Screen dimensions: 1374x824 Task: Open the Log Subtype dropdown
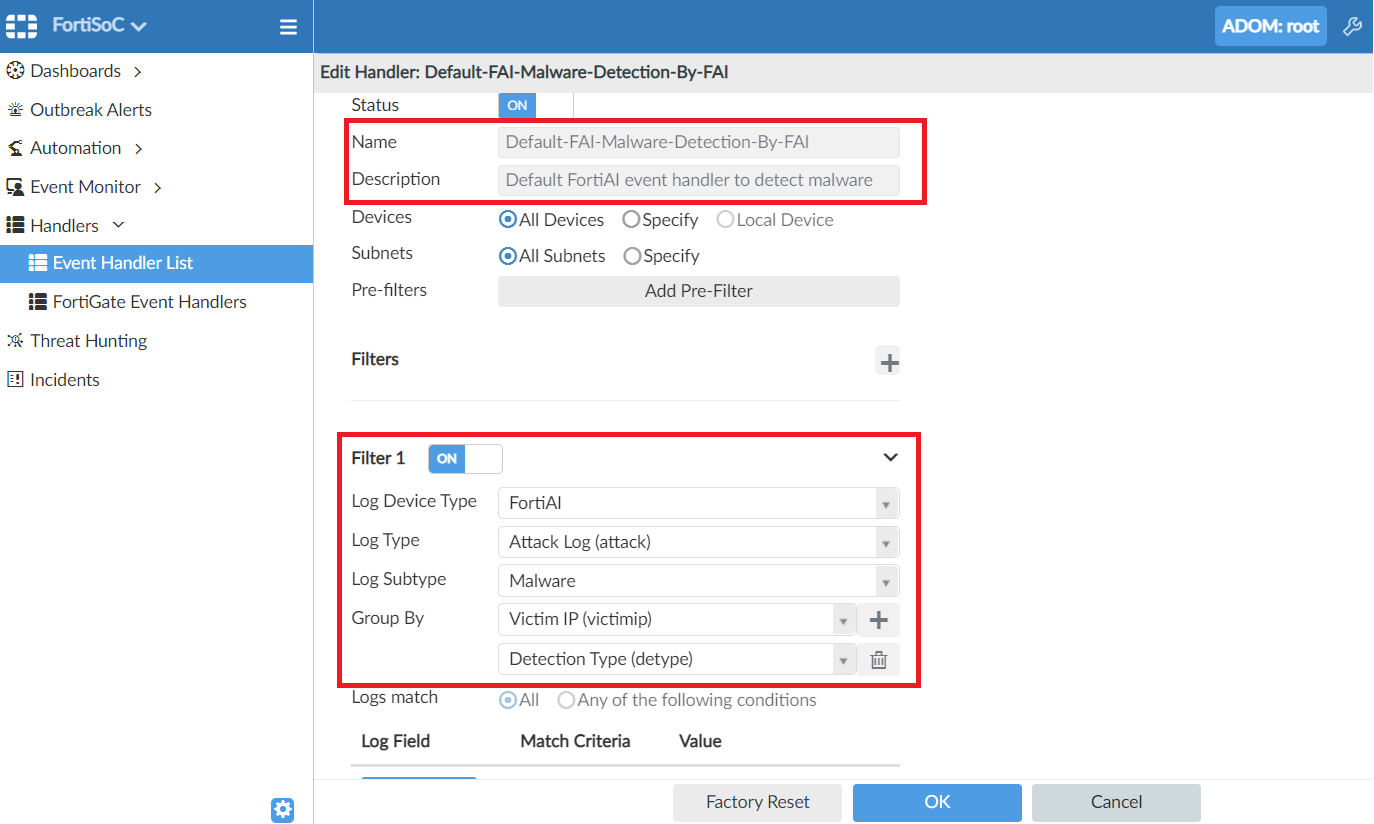coord(698,581)
